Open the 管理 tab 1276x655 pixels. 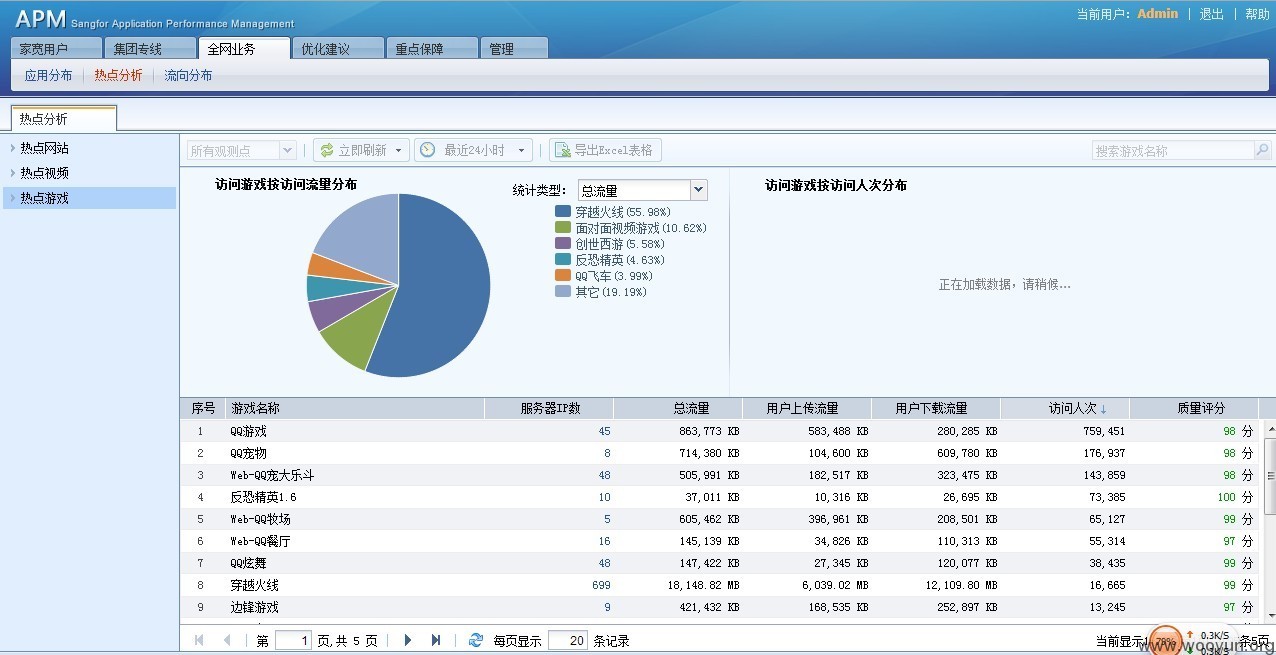coord(514,49)
